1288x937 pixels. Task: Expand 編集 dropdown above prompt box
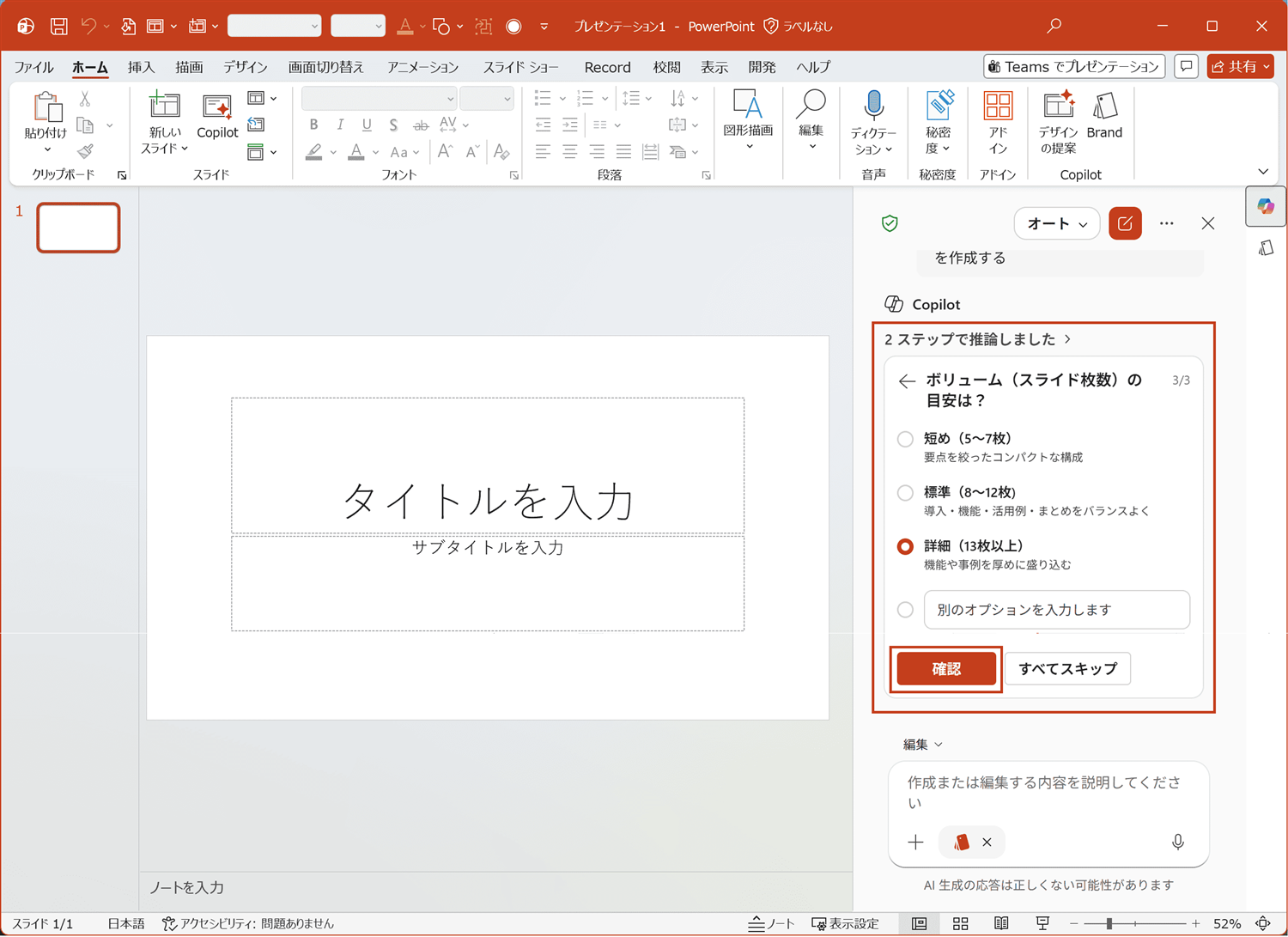click(922, 745)
